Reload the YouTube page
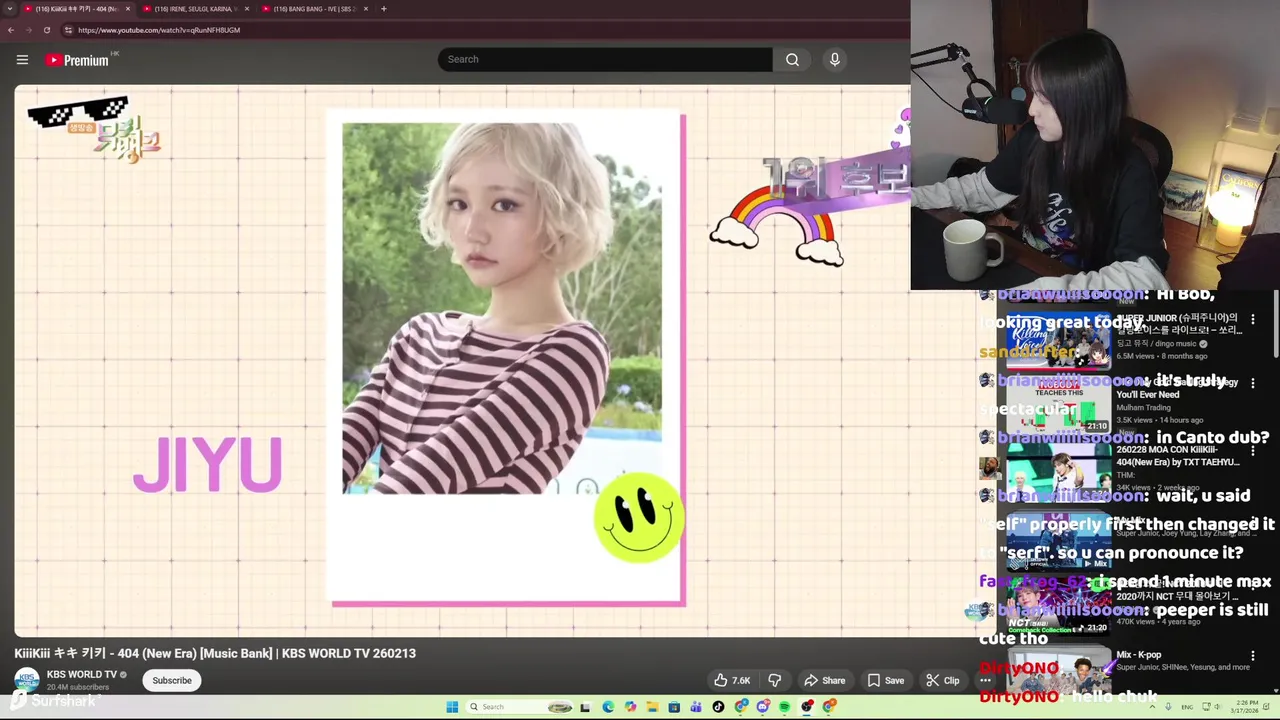 coord(46,30)
